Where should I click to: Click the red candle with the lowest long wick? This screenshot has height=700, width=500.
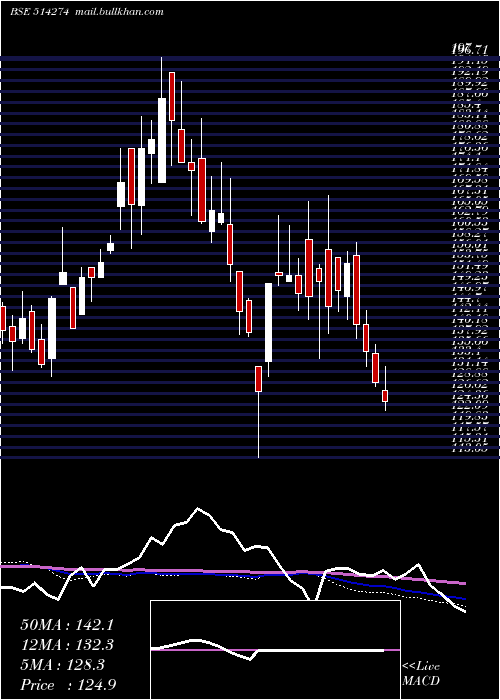tap(258, 379)
